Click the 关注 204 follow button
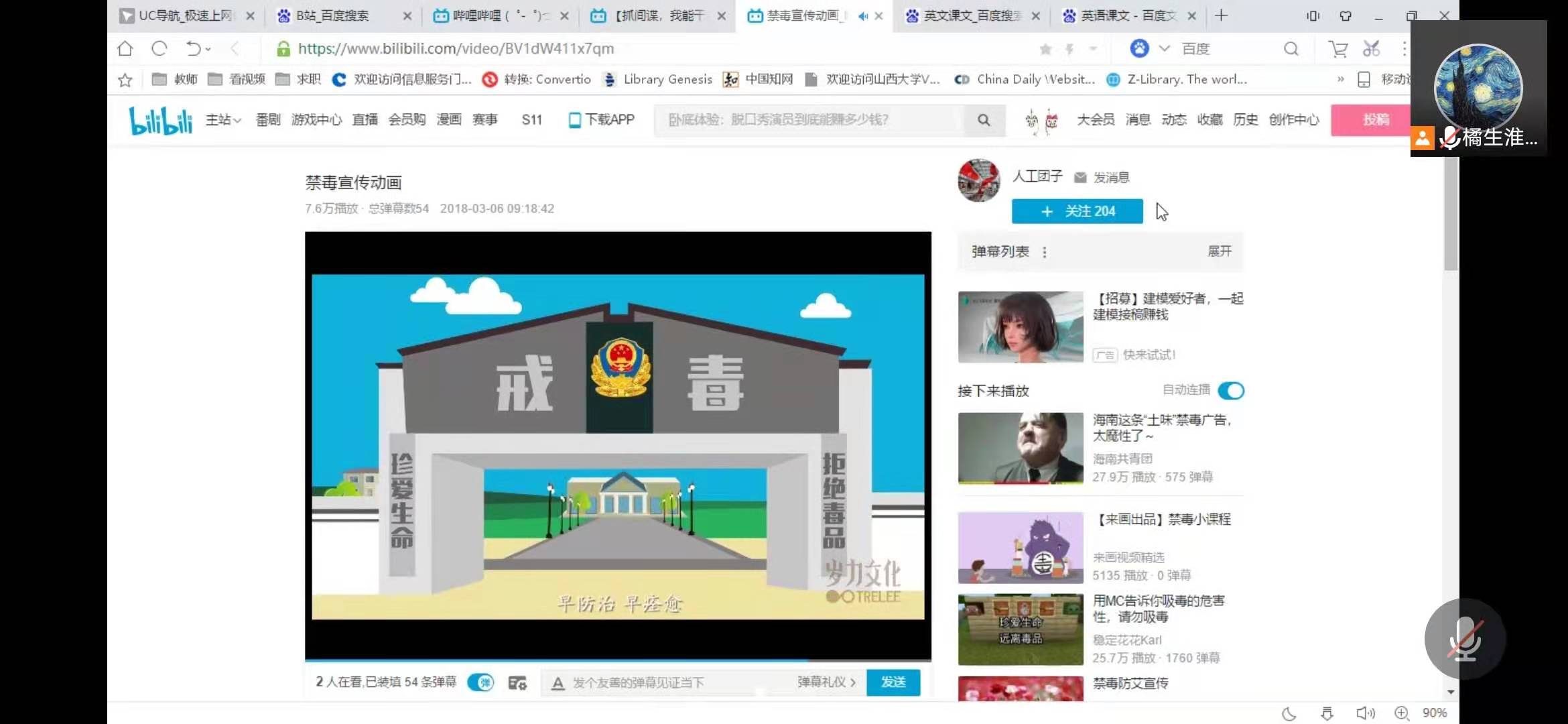Screen dimensions: 1568x724 pos(1077,211)
